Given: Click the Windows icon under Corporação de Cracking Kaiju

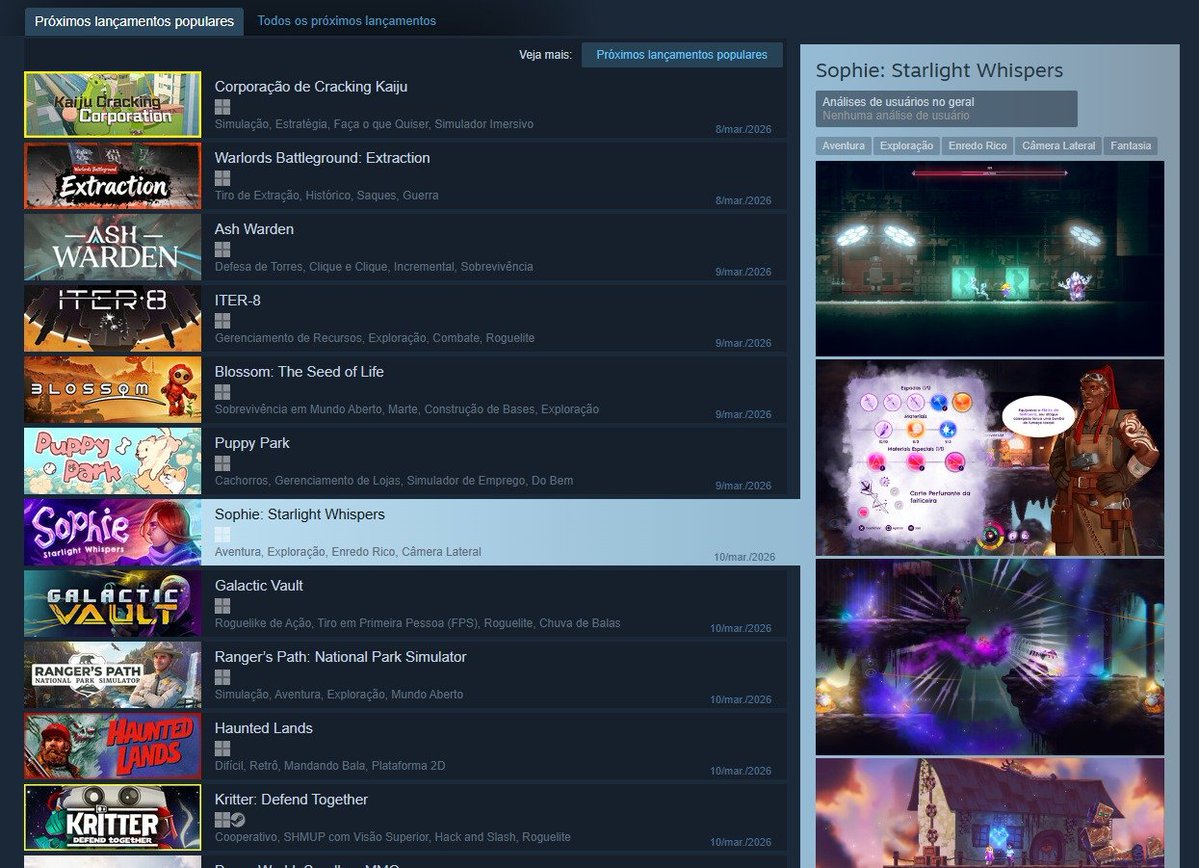Looking at the screenshot, I should (221, 106).
